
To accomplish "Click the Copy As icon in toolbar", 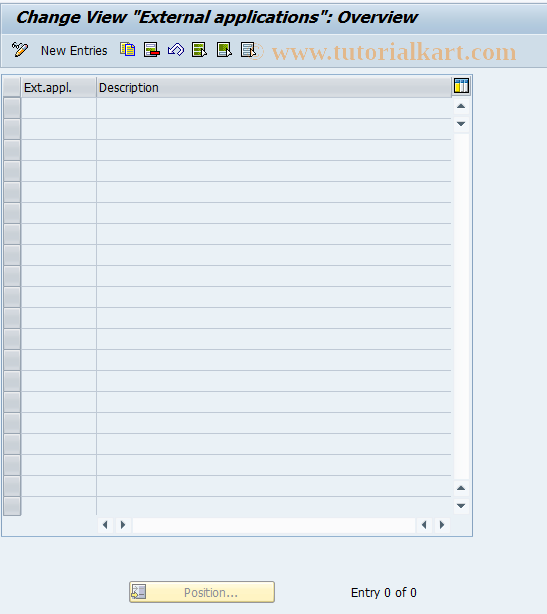I will pyautogui.click(x=128, y=50).
